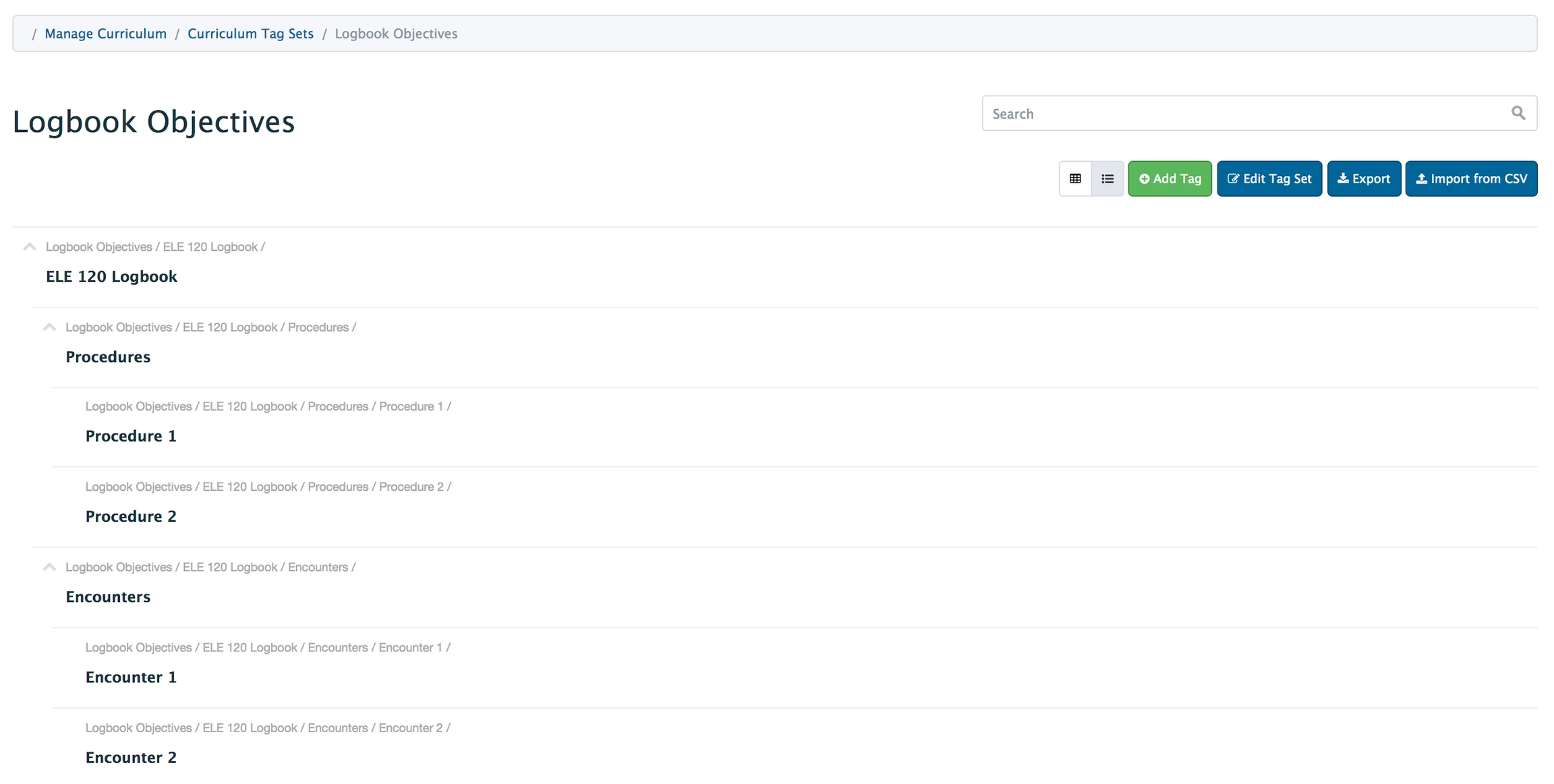This screenshot has height=784, width=1554.
Task: Collapse the ELE 120 Logbook chevron
Action: tap(30, 247)
